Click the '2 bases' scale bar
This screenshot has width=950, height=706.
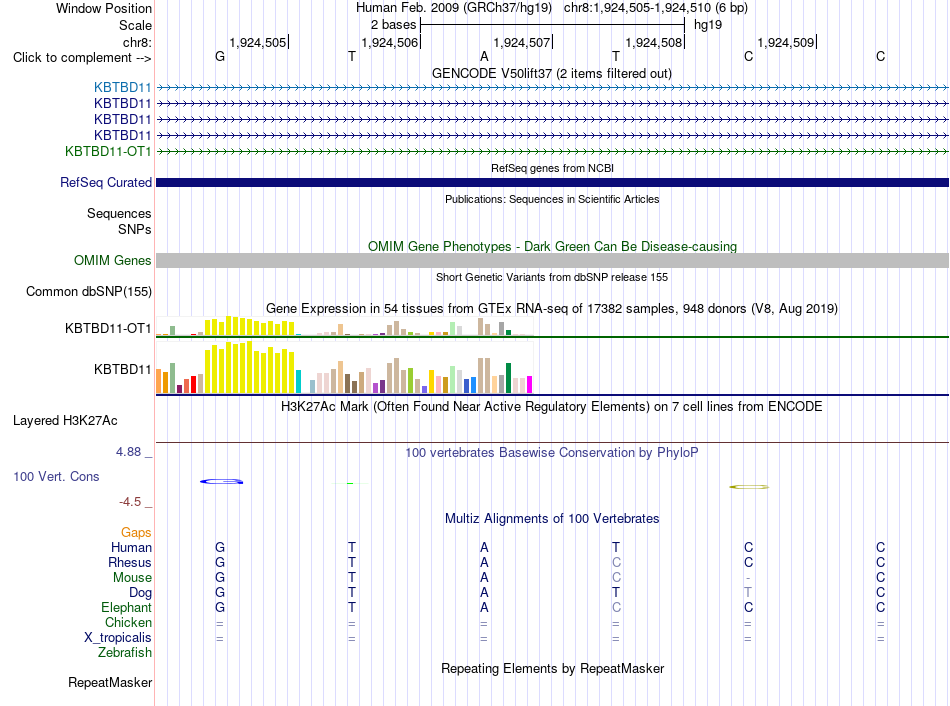(x=552, y=25)
